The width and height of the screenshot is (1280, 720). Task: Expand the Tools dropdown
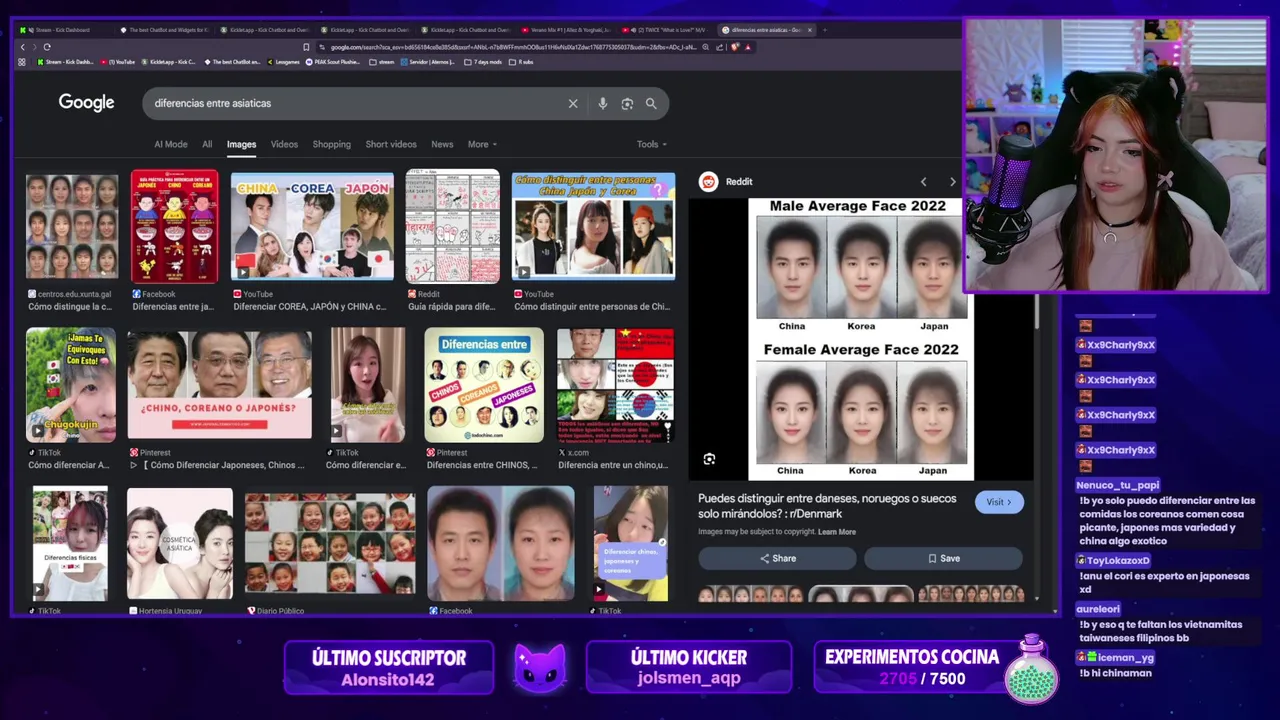[651, 144]
